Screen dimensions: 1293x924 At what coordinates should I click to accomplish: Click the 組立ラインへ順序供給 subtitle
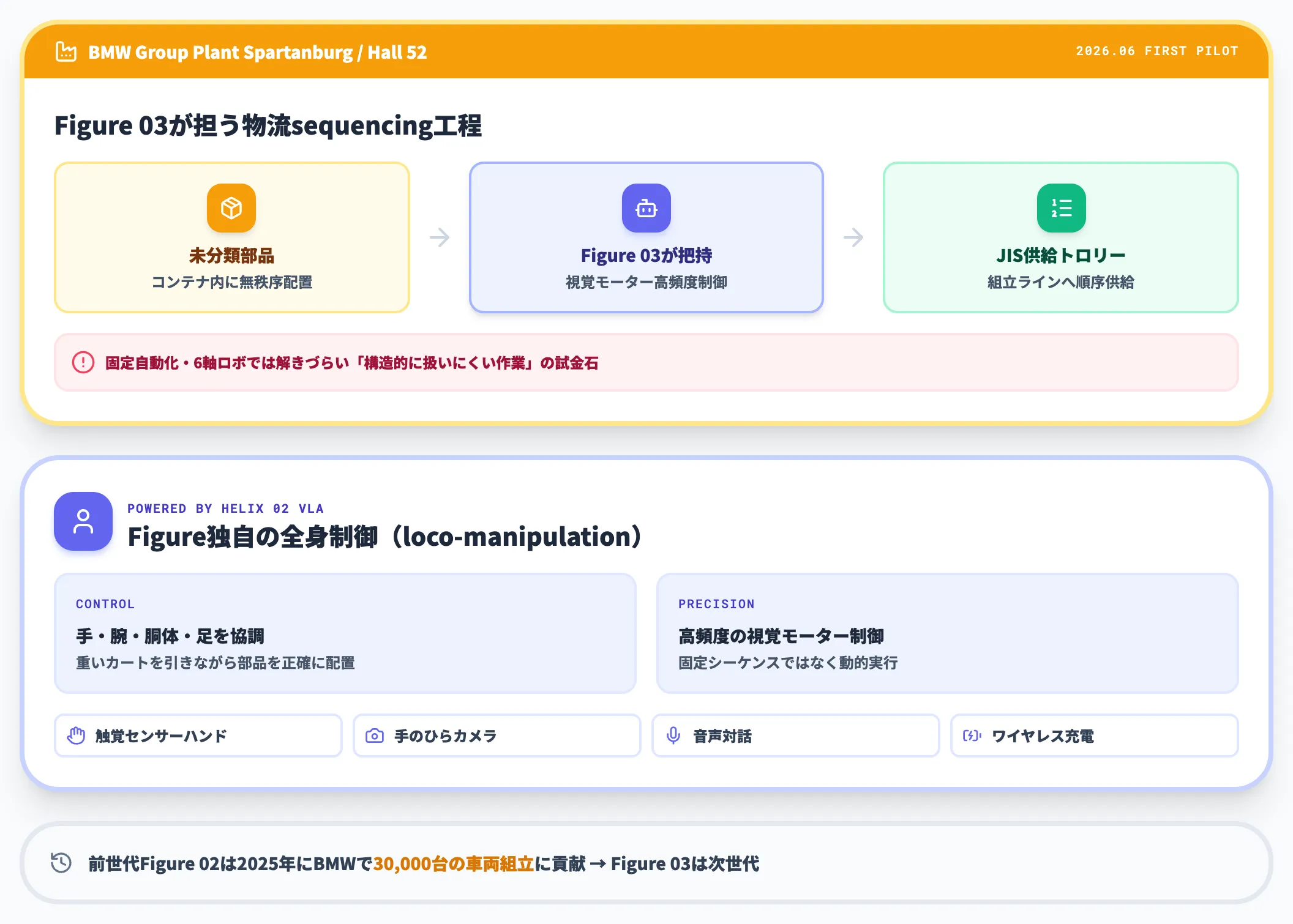tap(1061, 282)
